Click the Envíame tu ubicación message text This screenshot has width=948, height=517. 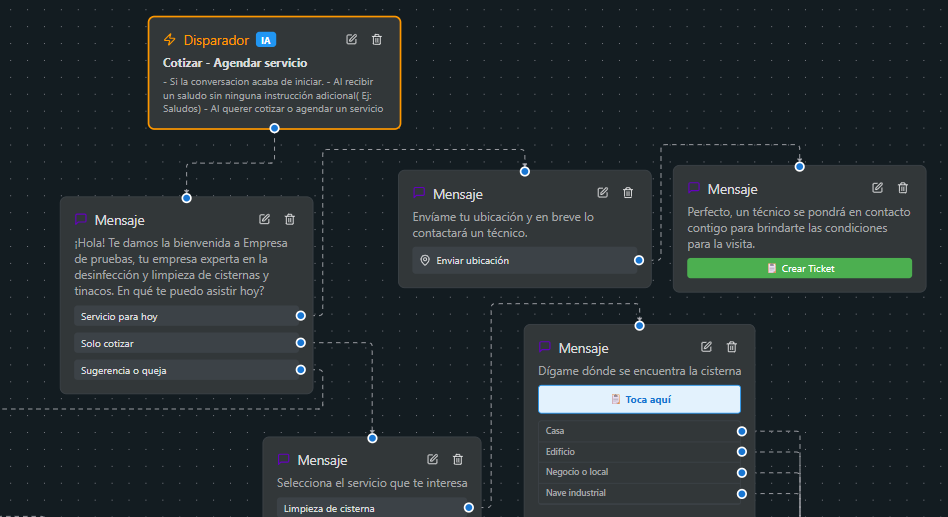[503, 224]
